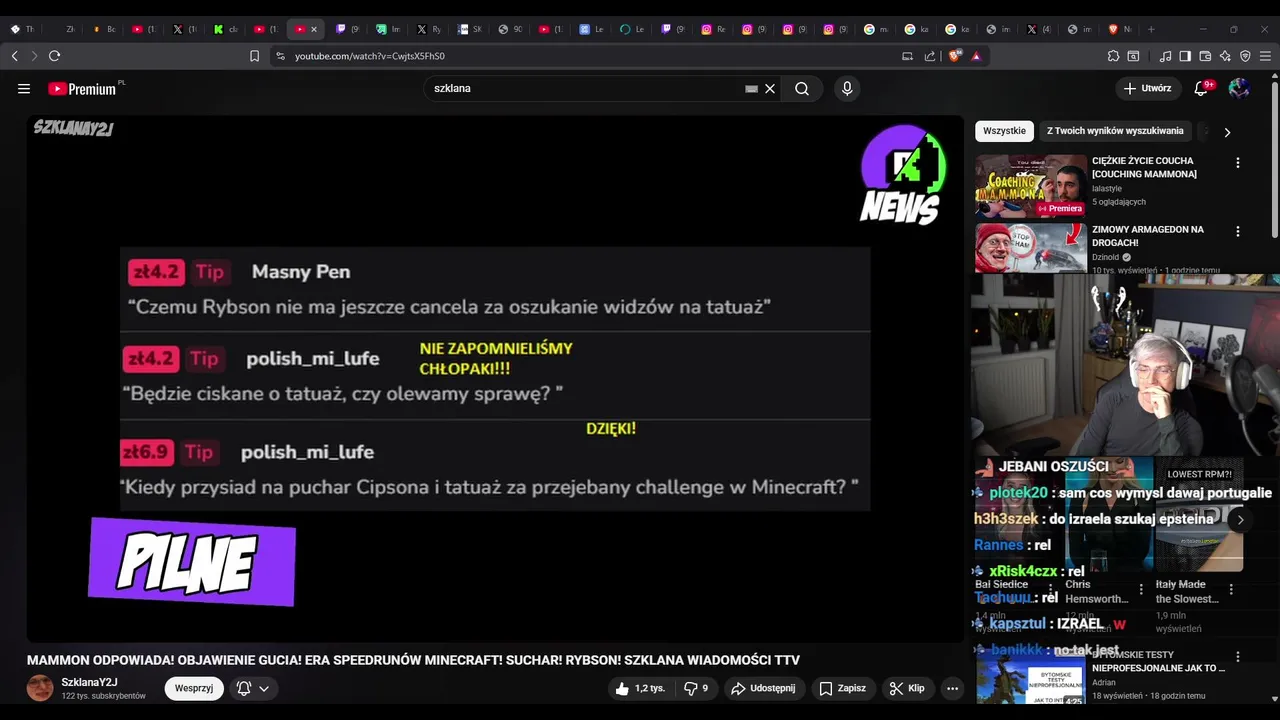Viewport: 1280px width, 720px height.
Task: Open CIĘŻKIE ŻYCIE COUCHA video thumbnail
Action: click(1031, 186)
